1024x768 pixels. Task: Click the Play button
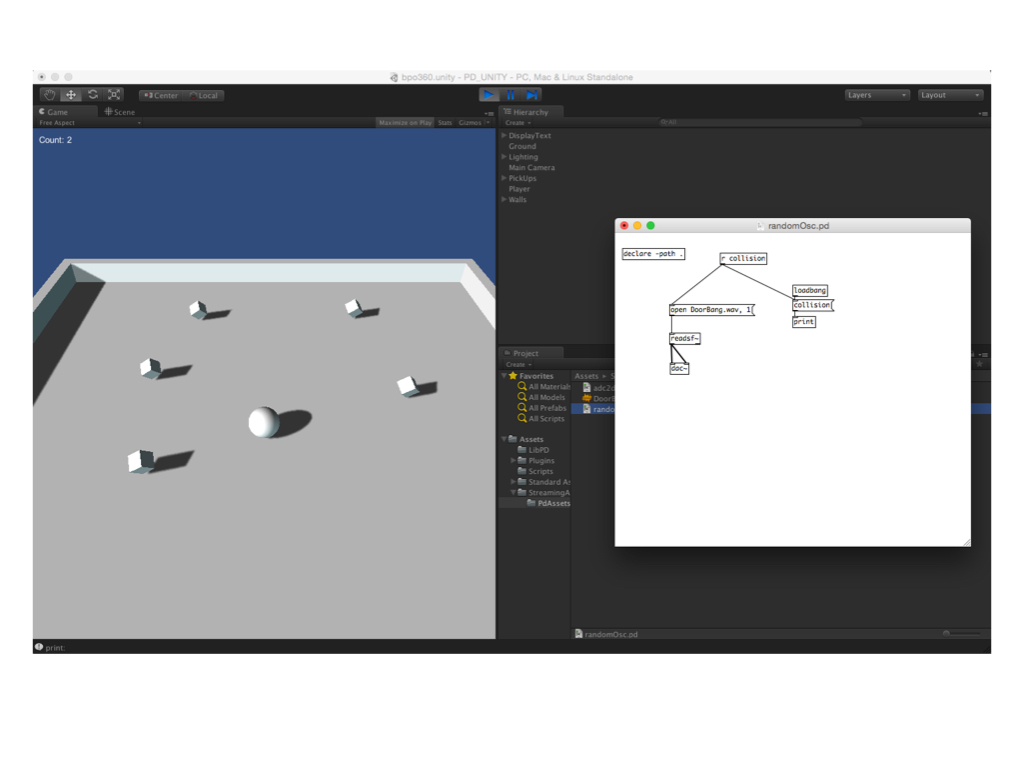coord(489,95)
